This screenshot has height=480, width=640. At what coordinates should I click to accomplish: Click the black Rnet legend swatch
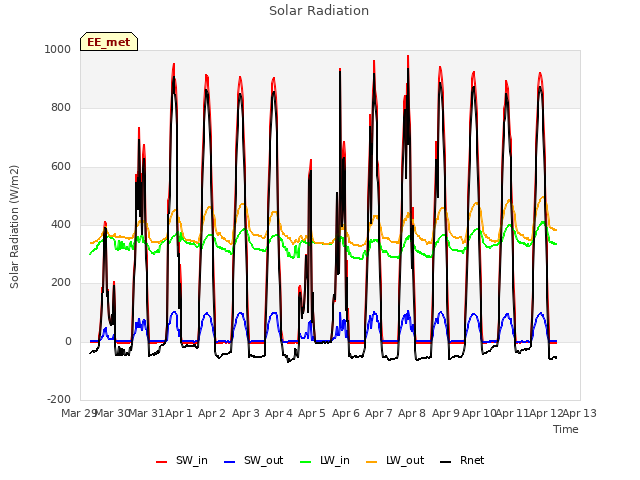point(446,462)
